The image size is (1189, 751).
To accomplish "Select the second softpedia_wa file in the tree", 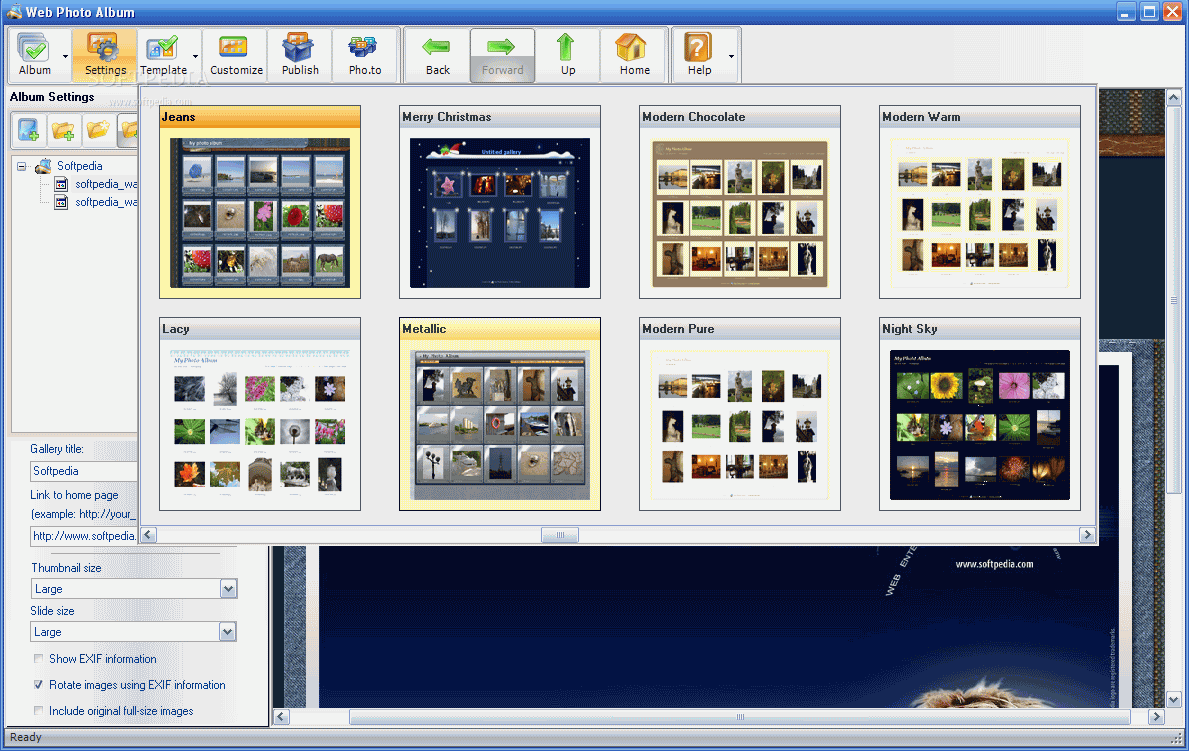I will coord(106,203).
